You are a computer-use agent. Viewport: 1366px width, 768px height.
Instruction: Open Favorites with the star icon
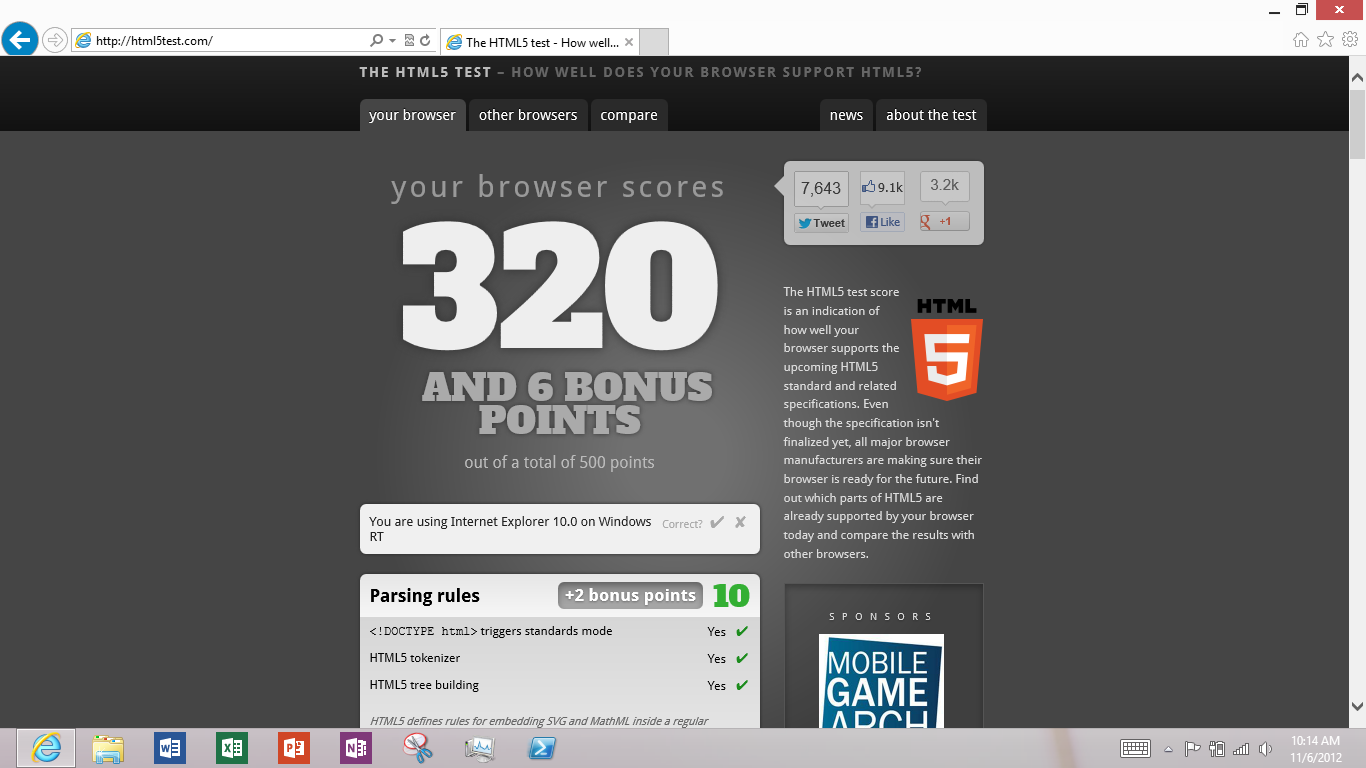[1326, 40]
